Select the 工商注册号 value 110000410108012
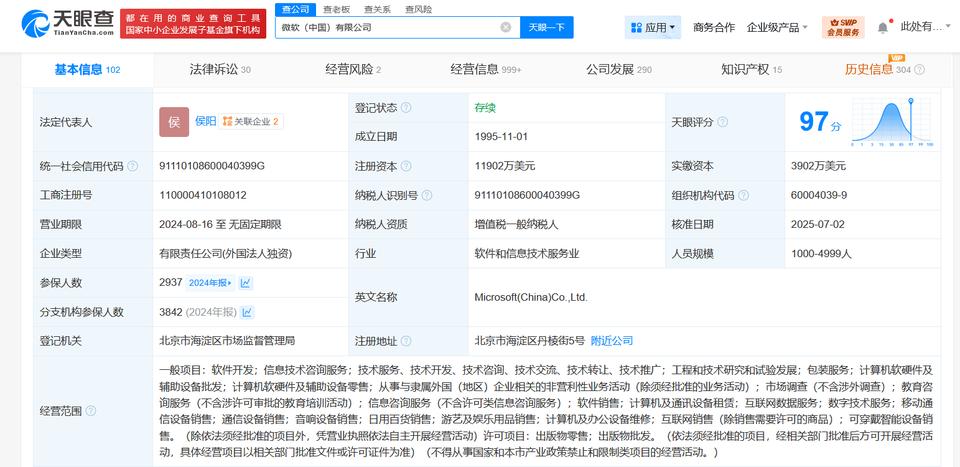Screen dimensions: 960x467 pyautogui.click(x=203, y=195)
